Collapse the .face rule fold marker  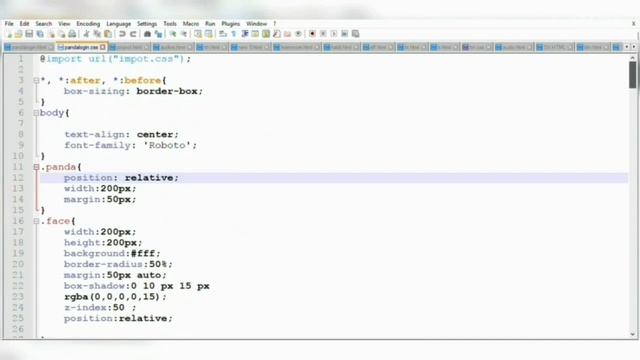click(x=36, y=221)
